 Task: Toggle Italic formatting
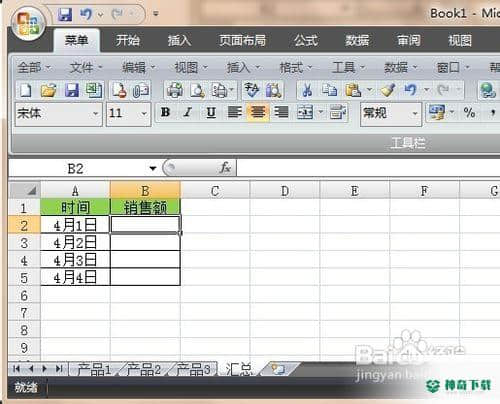[188, 113]
